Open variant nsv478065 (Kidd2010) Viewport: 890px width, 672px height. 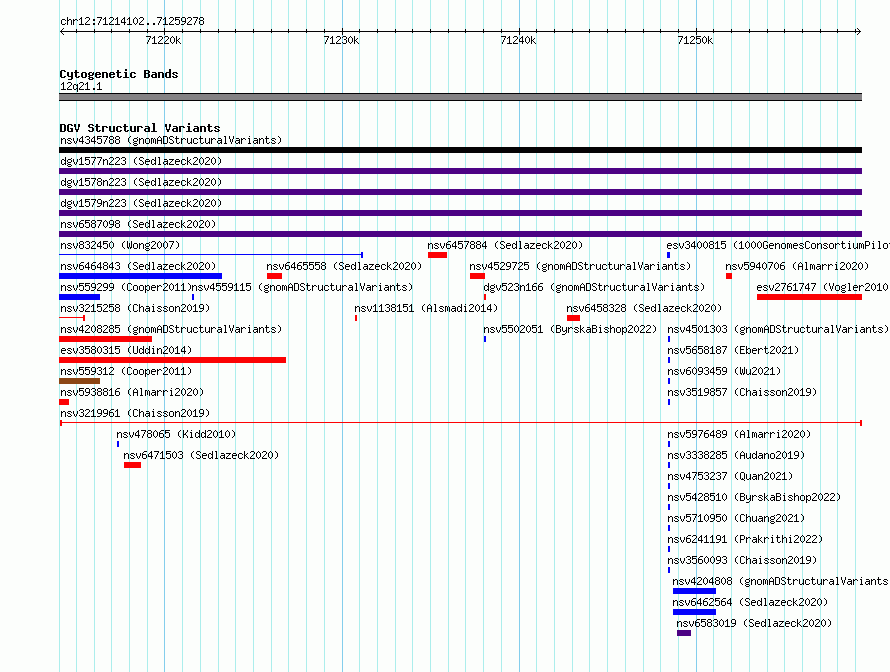[x=176, y=434]
